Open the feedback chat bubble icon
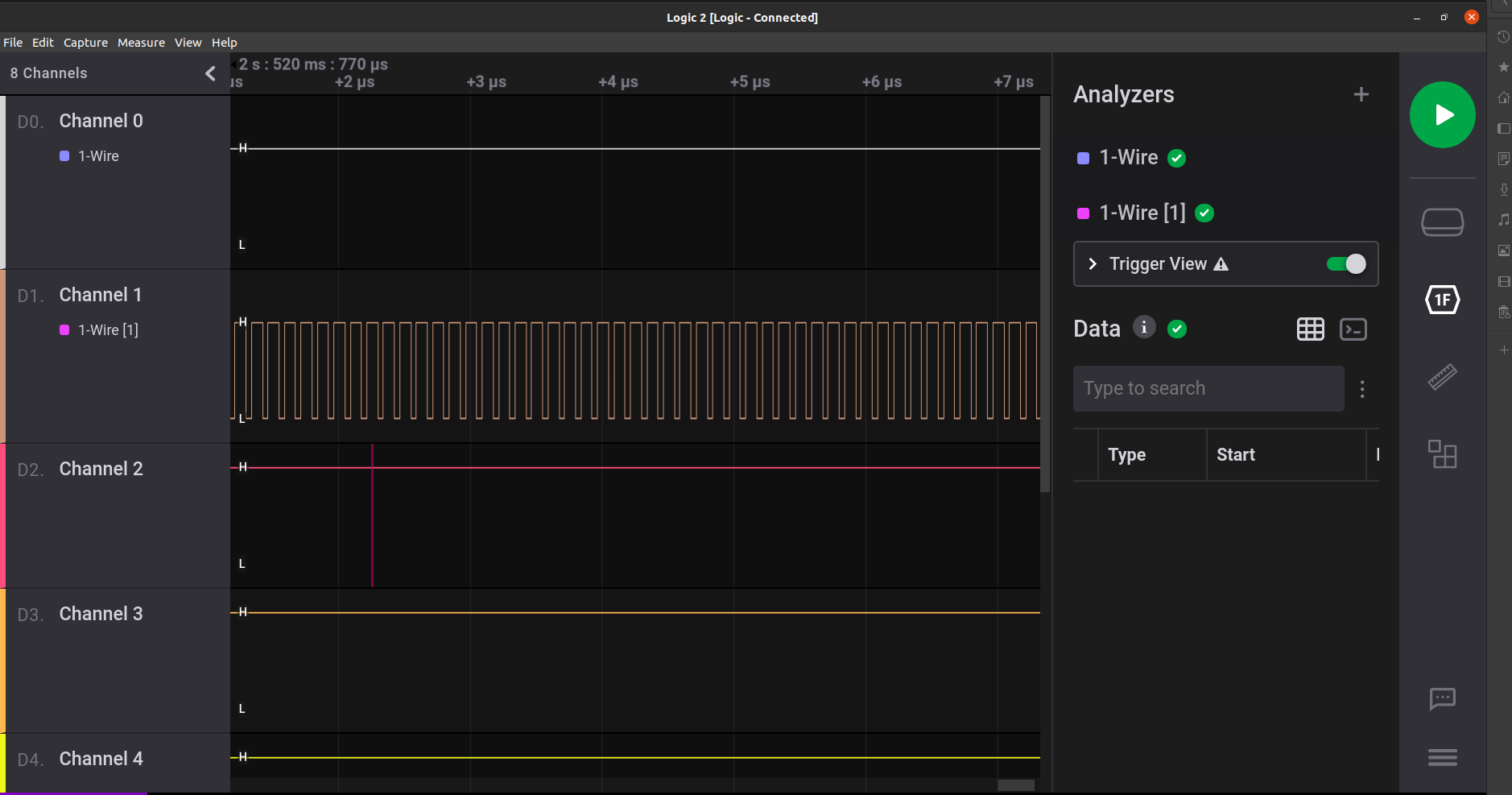Screen dimensions: 1512x795 click(1442, 698)
